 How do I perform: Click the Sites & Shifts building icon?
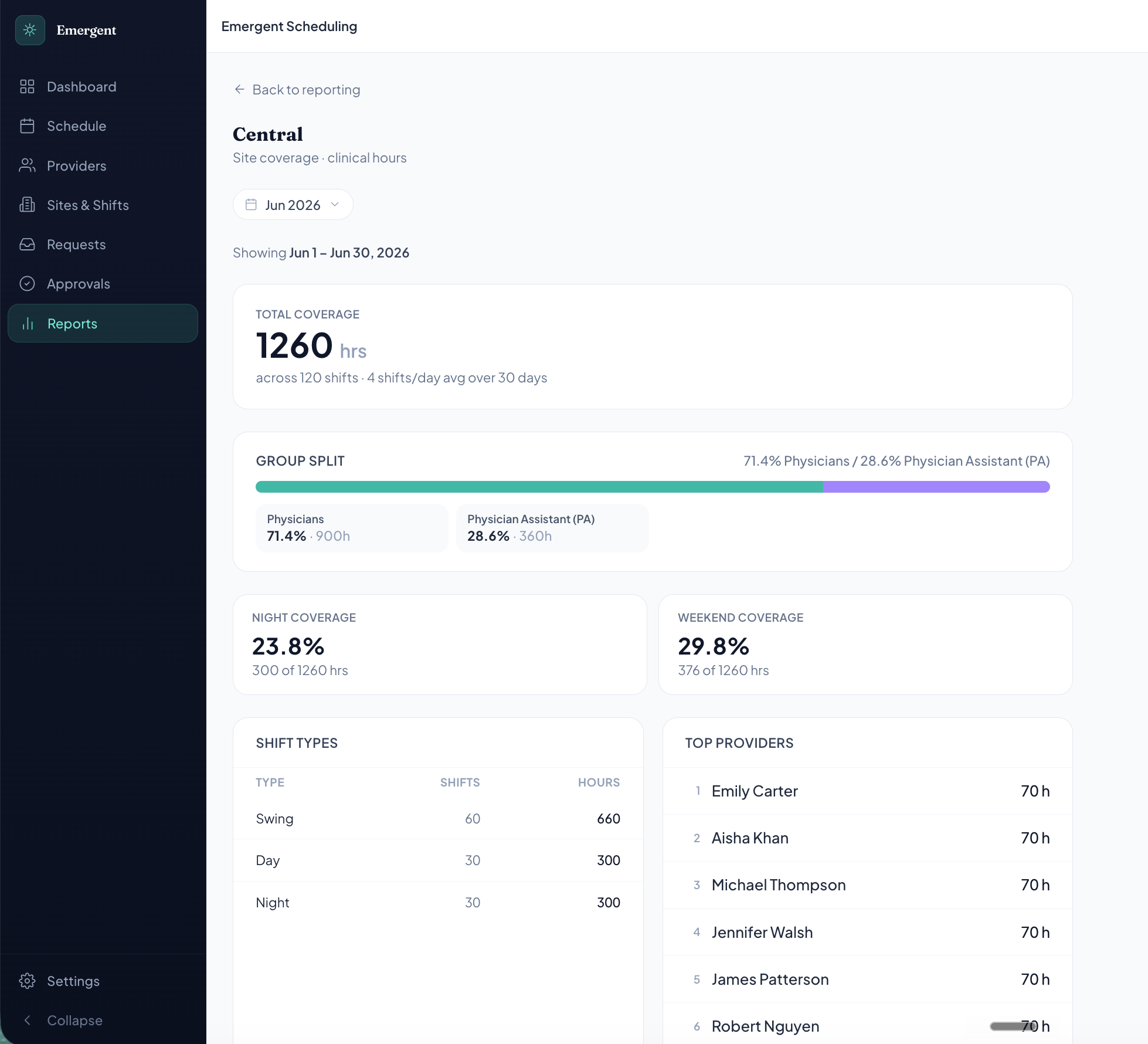point(27,205)
